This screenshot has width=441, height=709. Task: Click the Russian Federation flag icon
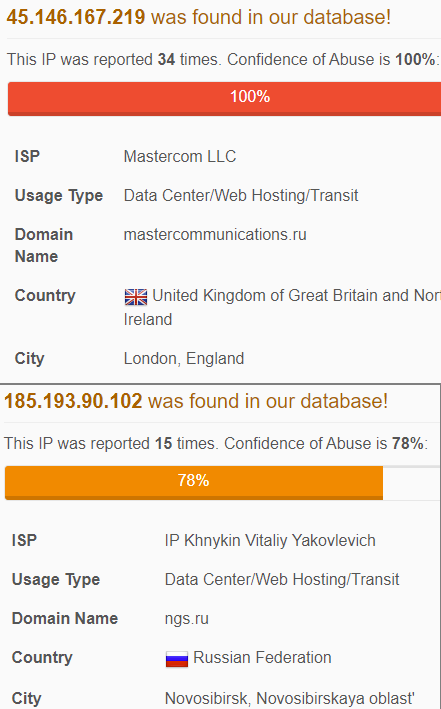click(177, 659)
